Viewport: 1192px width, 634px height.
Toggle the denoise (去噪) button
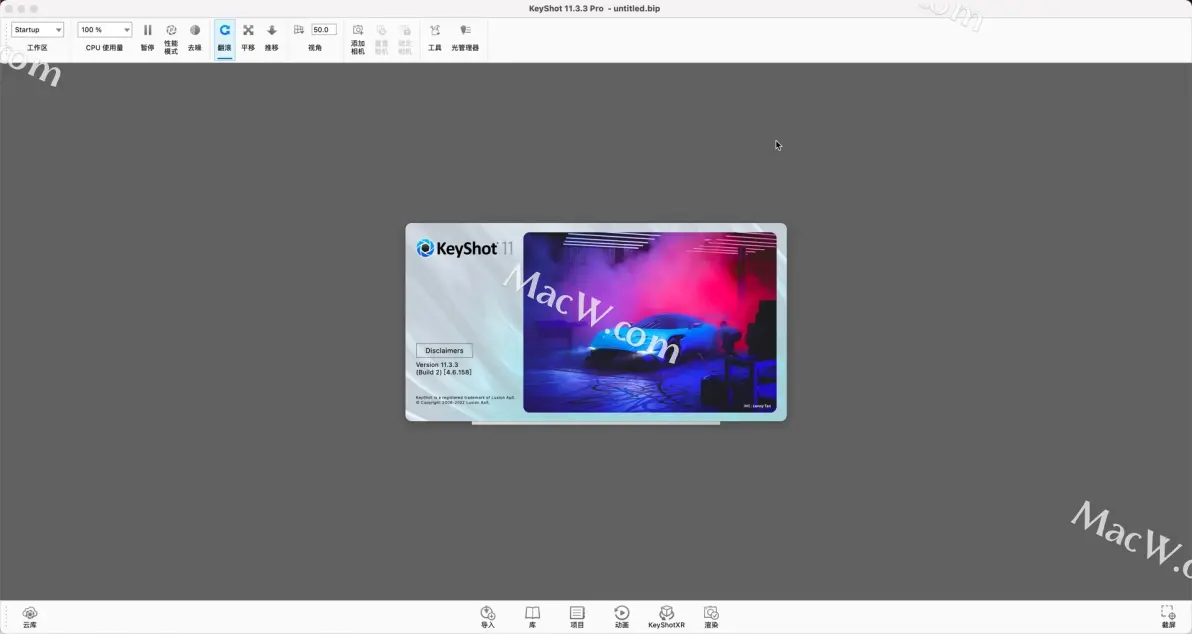coord(195,38)
